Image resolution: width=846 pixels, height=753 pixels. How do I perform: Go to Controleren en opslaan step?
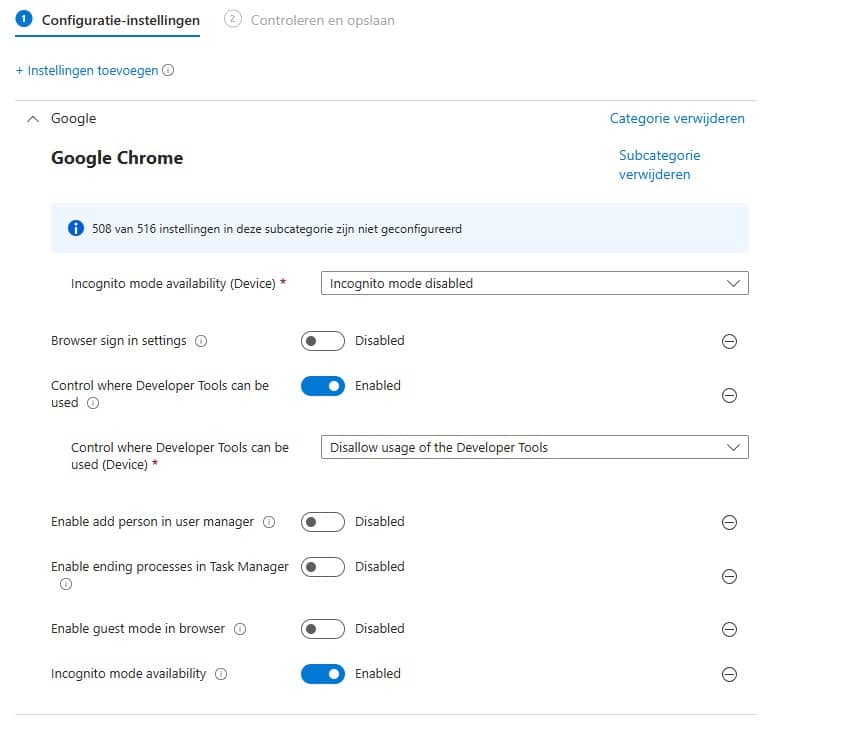[321, 20]
